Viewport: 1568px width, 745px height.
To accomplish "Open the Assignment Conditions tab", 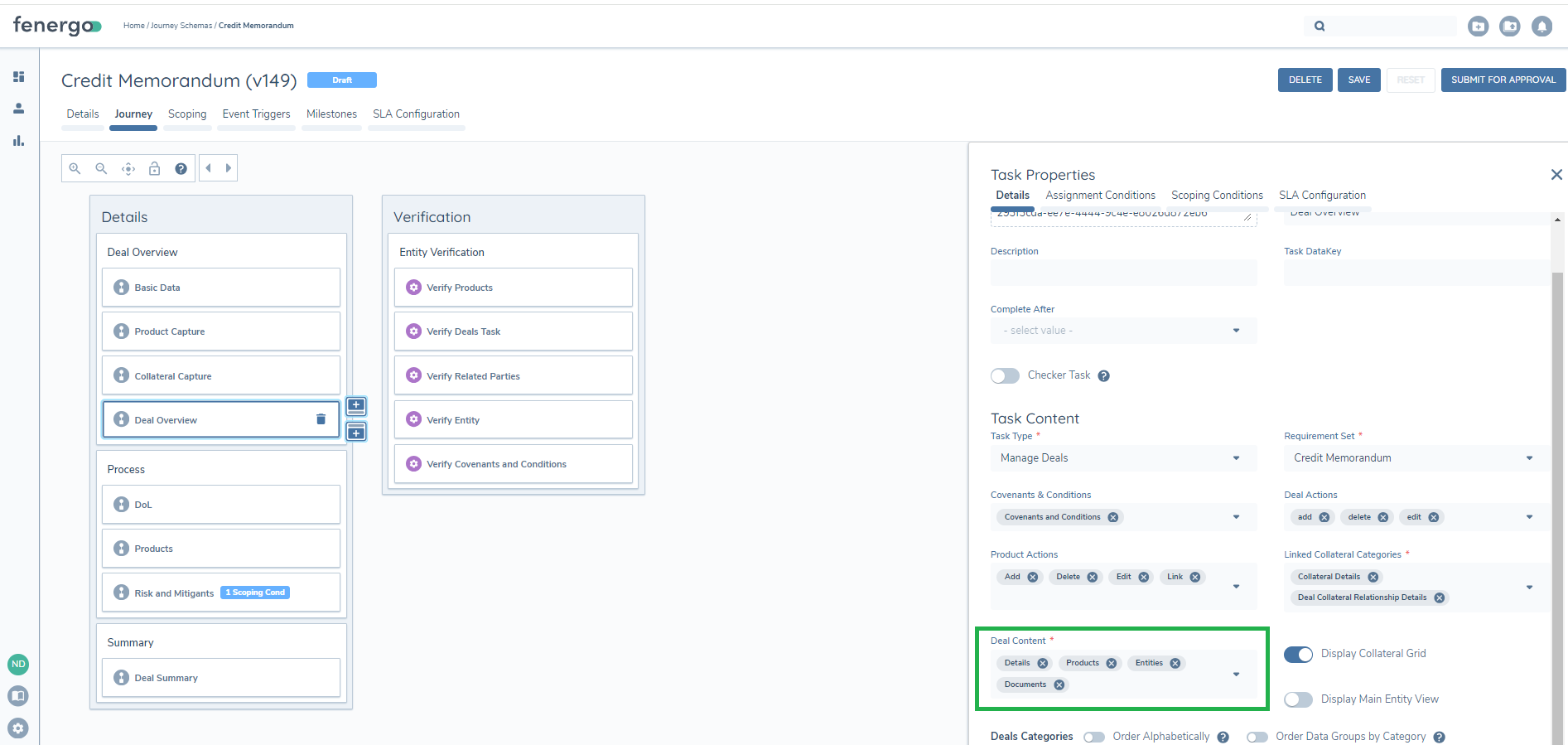I will 1100,196.
